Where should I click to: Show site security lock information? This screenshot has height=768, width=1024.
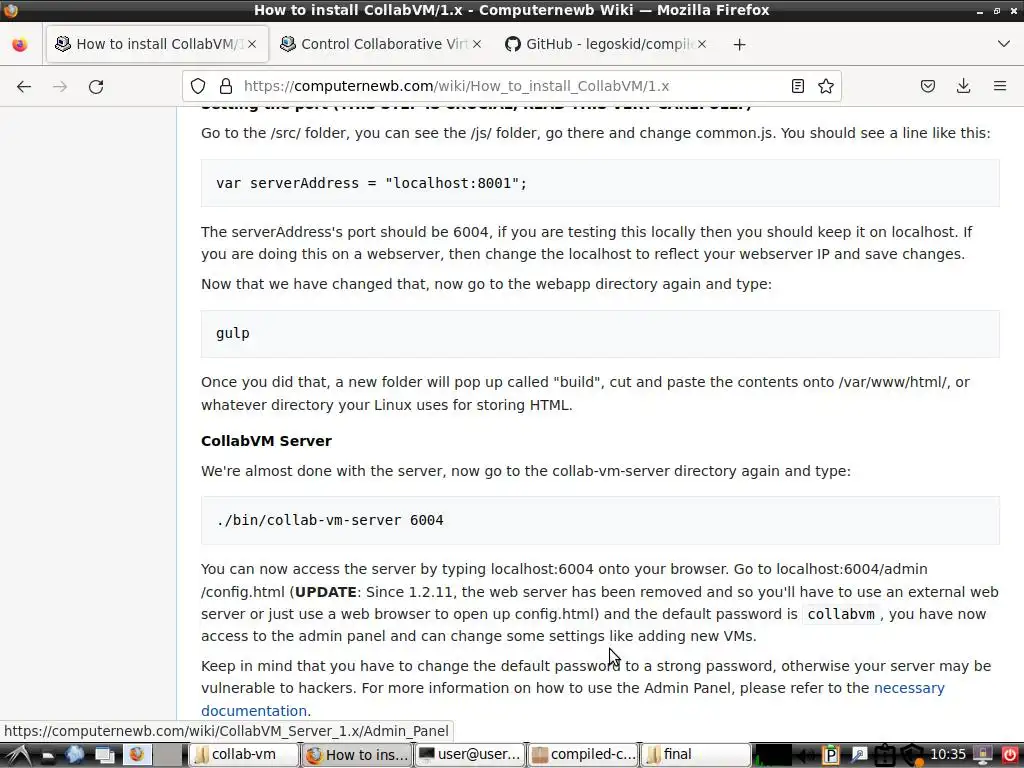click(x=226, y=86)
